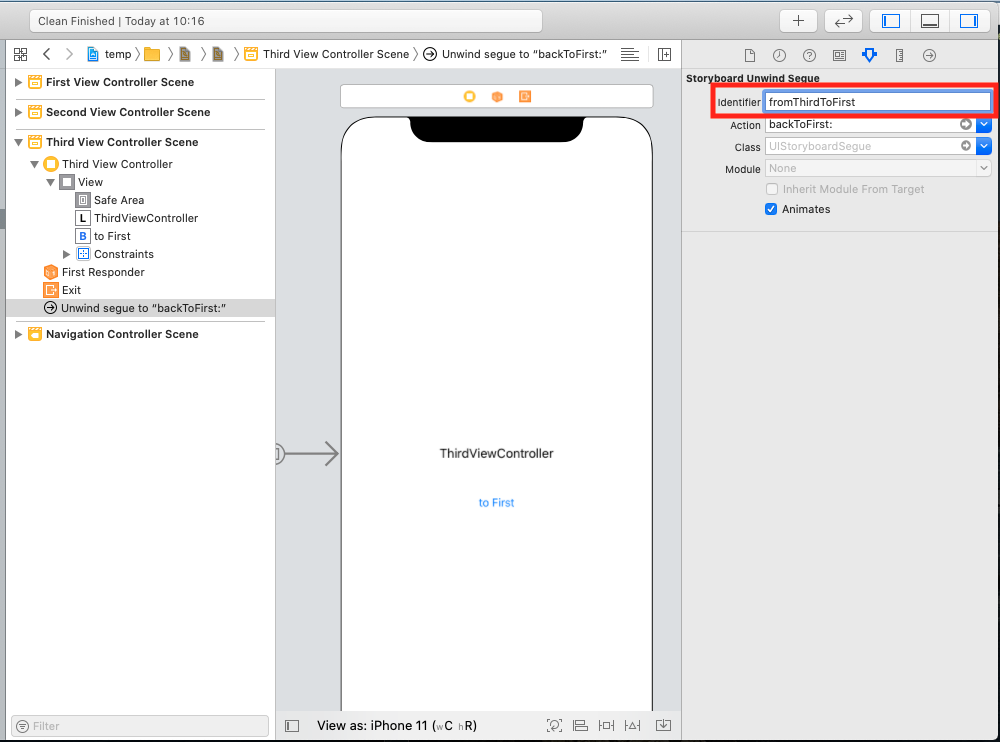Go forward with the right chevron

pyautogui.click(x=69, y=54)
